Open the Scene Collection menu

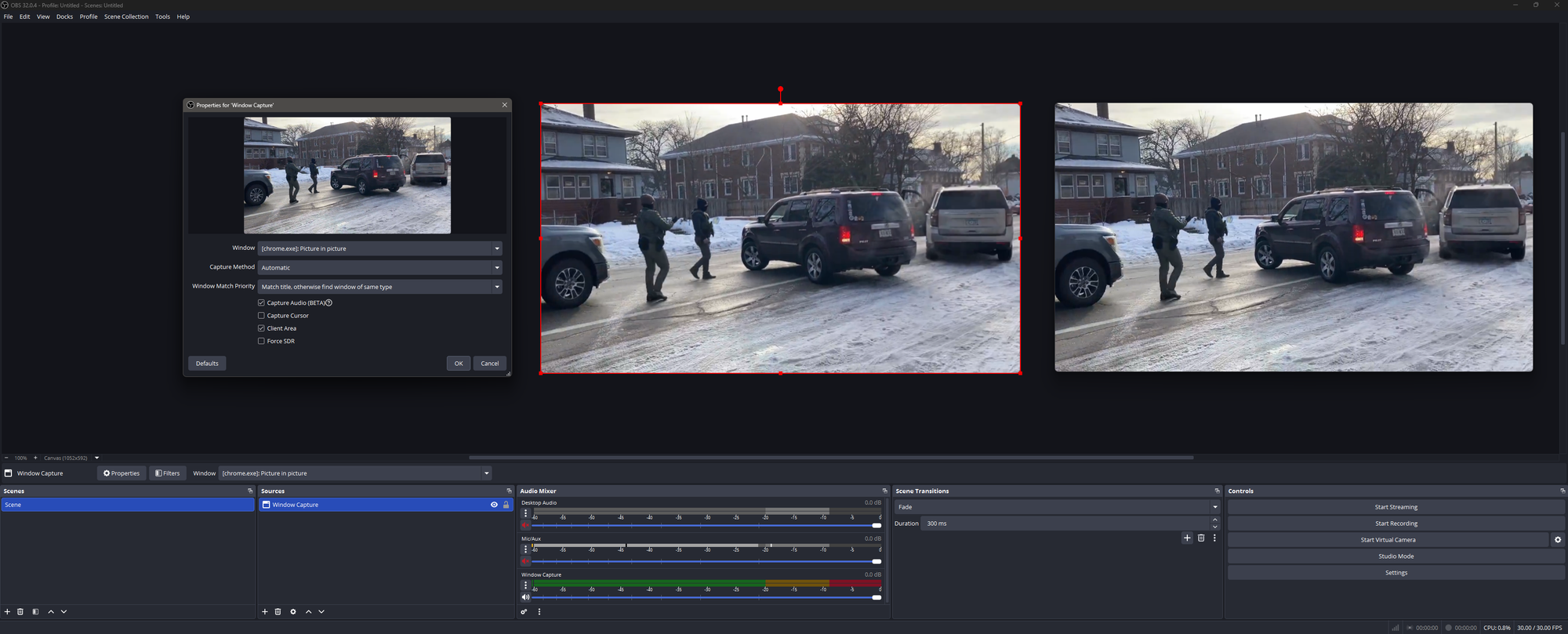[x=126, y=16]
